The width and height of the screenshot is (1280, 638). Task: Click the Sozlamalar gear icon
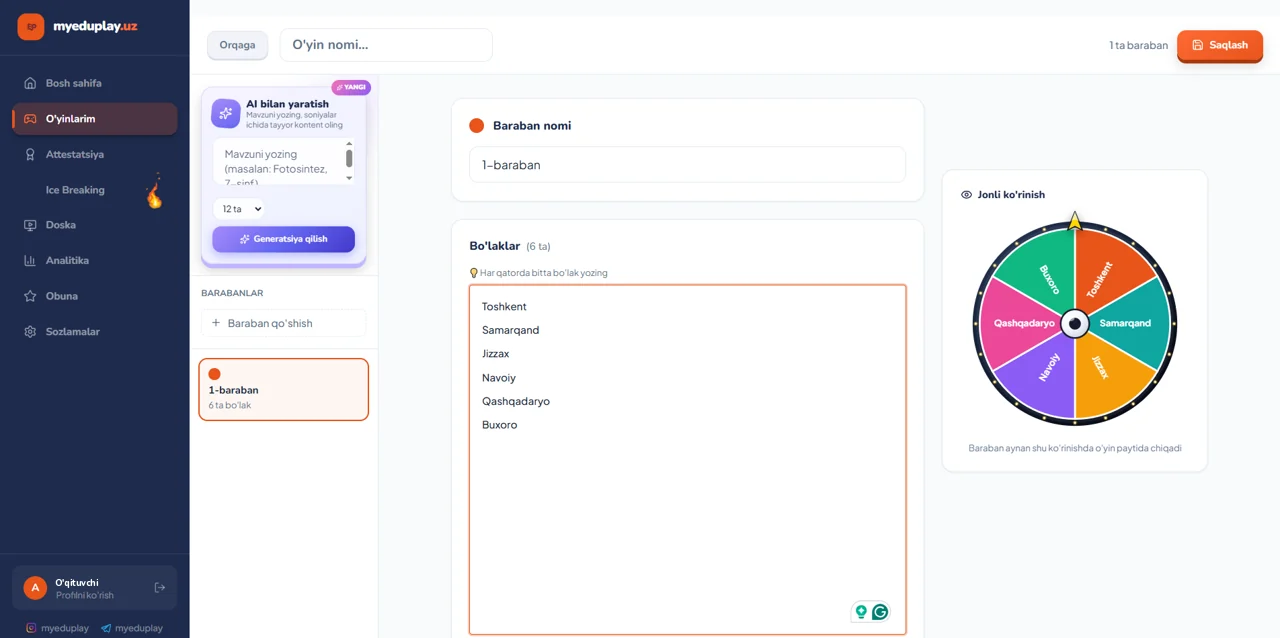(x=30, y=331)
